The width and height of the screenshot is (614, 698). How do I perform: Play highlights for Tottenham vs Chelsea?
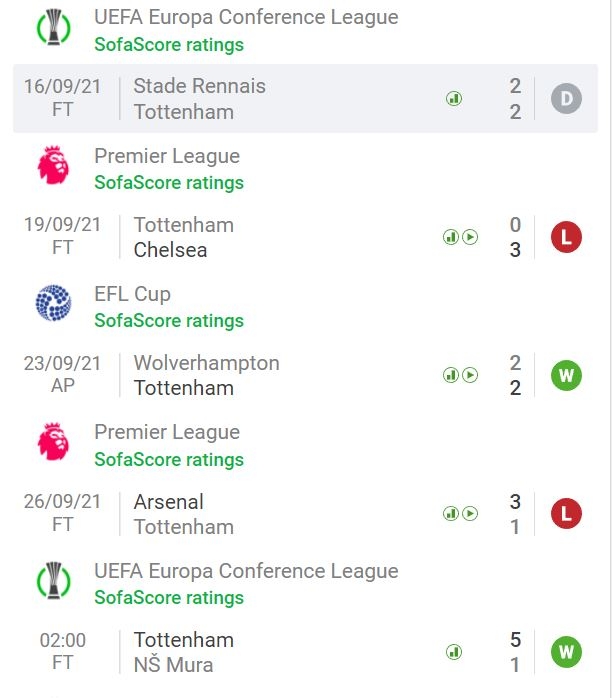click(470, 237)
